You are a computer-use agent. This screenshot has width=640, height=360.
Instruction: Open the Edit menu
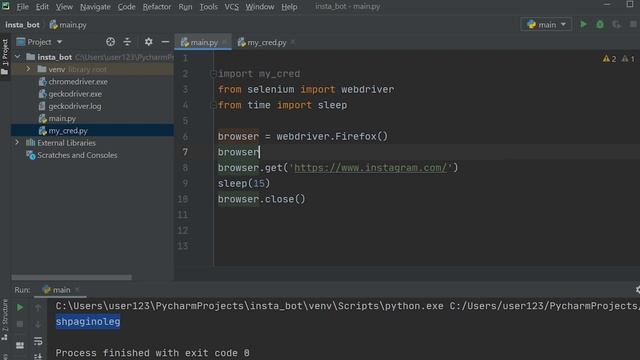pos(42,7)
